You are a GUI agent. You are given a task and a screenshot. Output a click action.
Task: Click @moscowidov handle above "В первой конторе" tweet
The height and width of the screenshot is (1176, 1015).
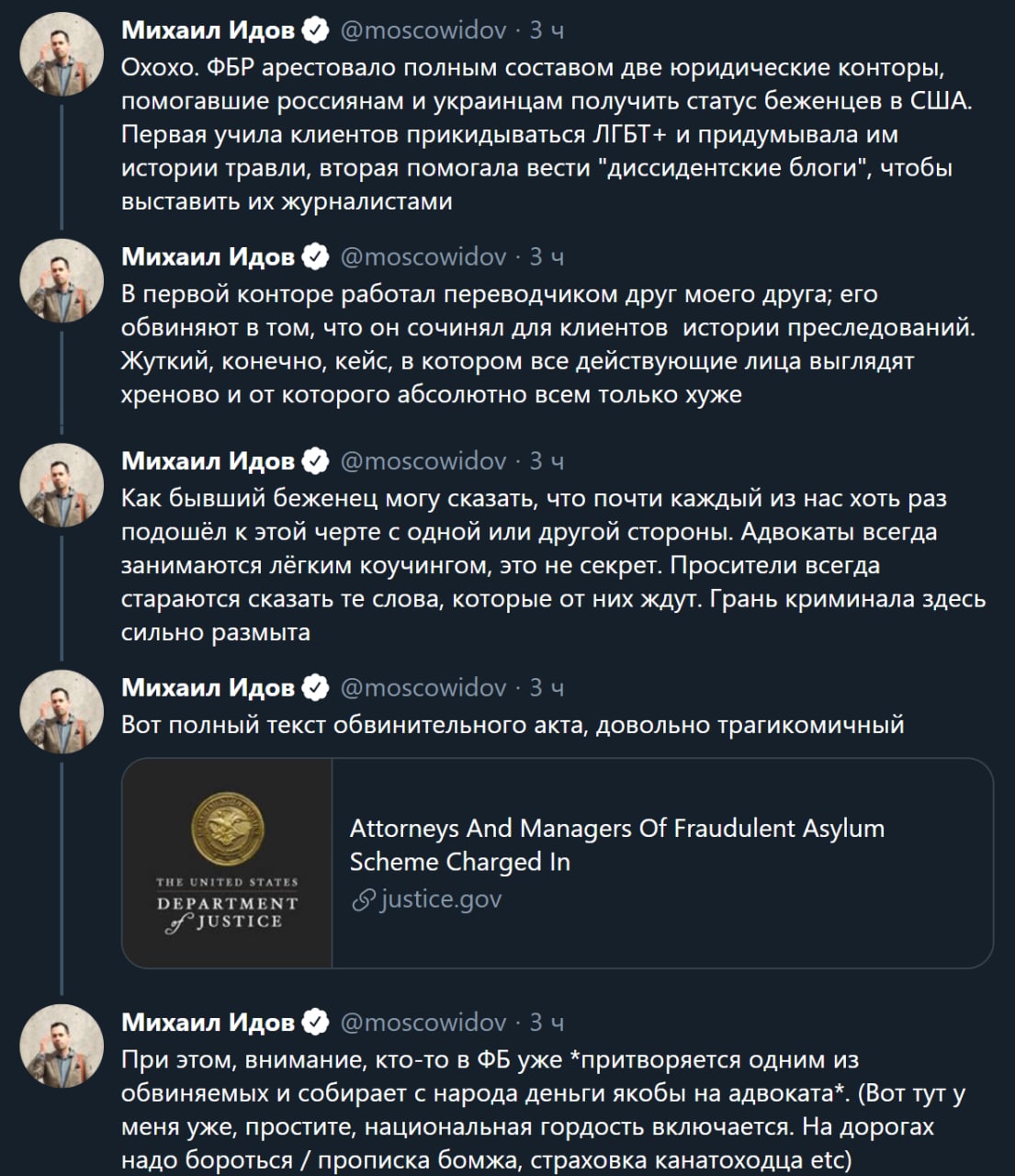[423, 257]
